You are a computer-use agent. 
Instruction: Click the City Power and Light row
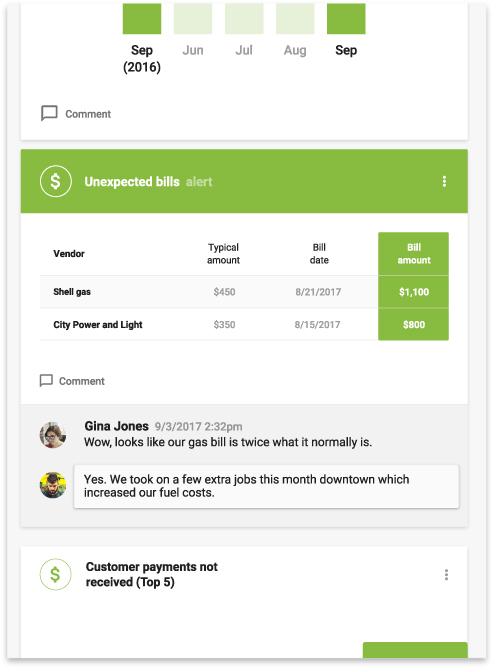[244, 324]
